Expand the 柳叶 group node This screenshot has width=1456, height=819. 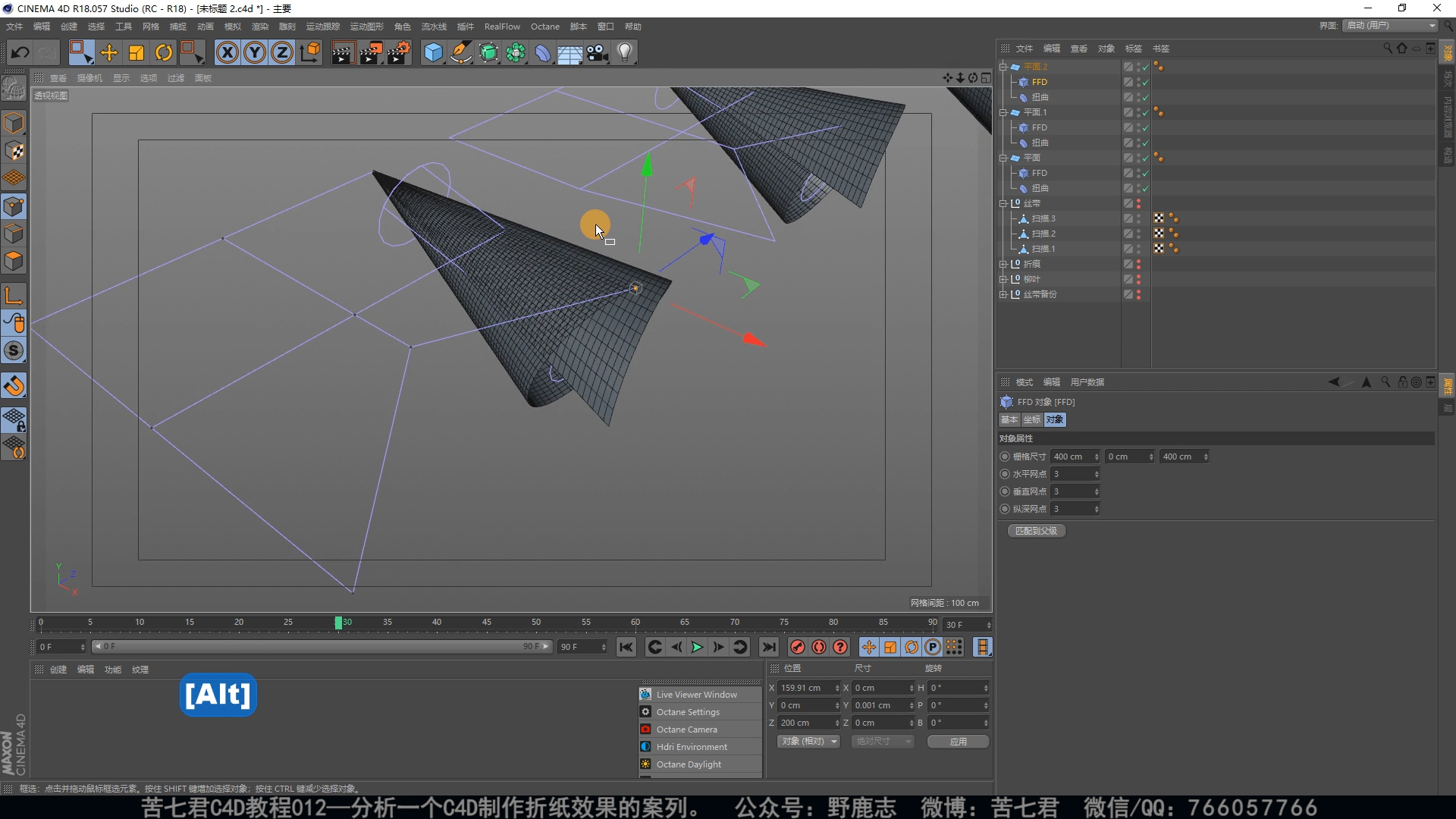(1003, 279)
